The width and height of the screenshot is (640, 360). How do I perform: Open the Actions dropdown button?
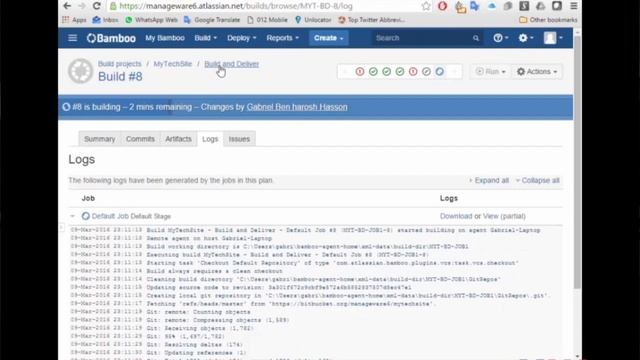tap(537, 71)
